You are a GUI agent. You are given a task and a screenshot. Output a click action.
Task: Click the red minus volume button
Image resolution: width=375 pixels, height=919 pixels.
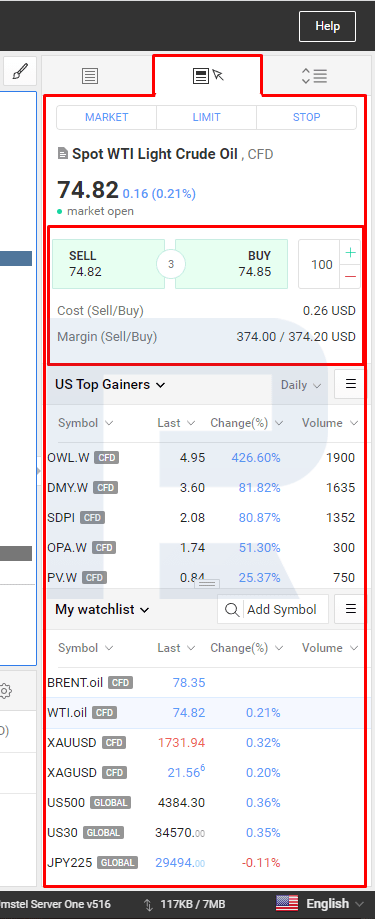[x=350, y=276]
